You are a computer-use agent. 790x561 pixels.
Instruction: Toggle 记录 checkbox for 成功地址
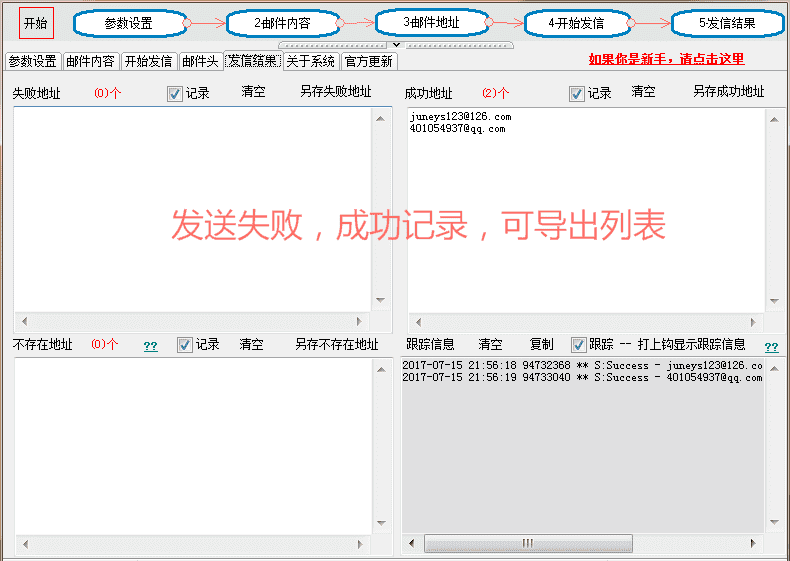click(x=577, y=94)
